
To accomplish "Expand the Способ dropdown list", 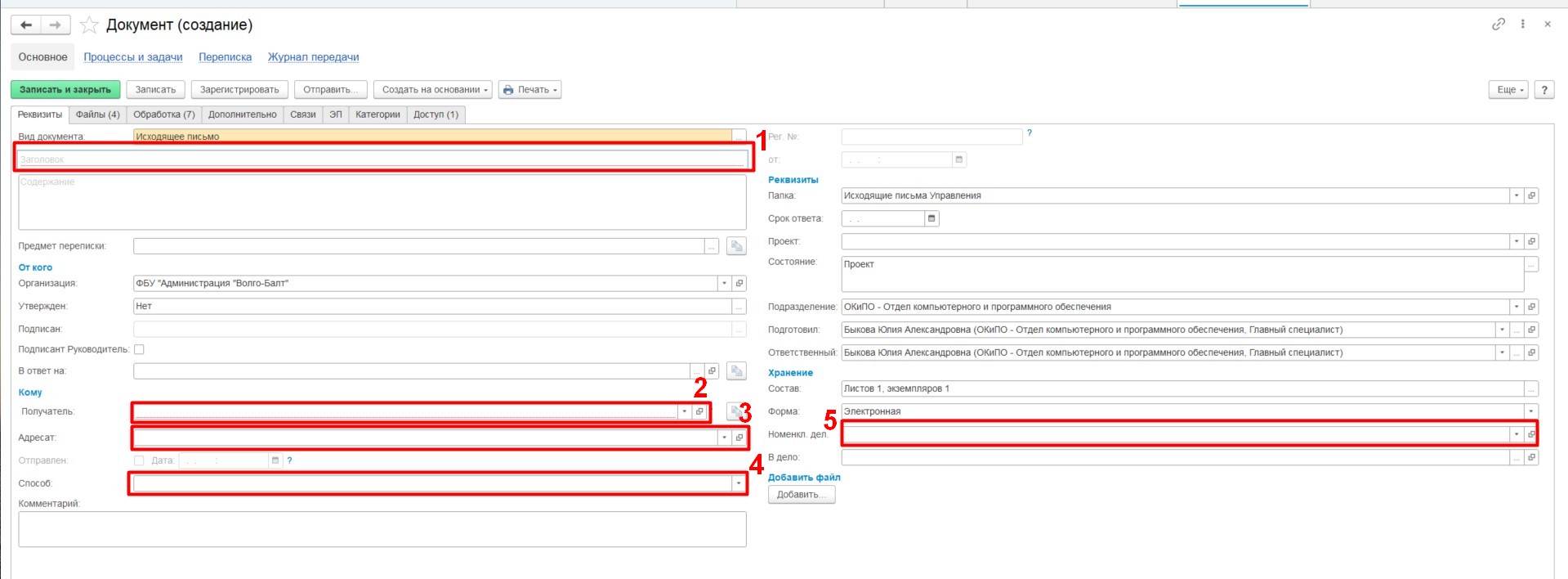I will tap(739, 483).
